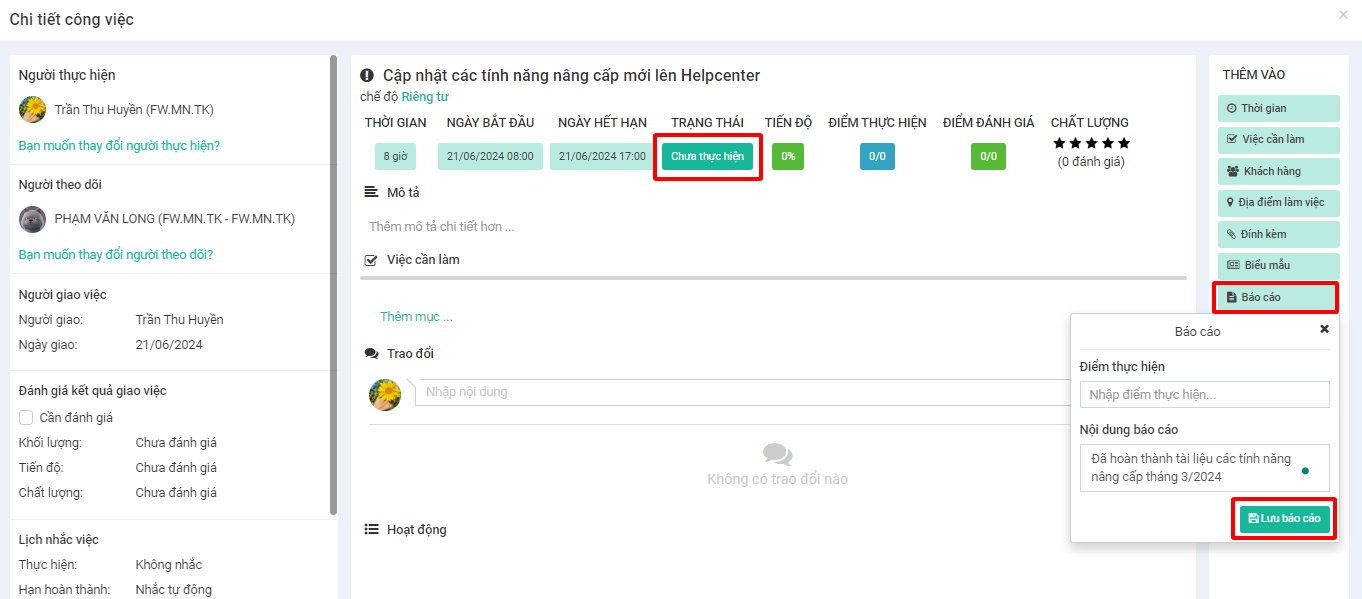Tick the Cần đánh giá checkbox
The height and width of the screenshot is (599, 1362).
point(27,418)
